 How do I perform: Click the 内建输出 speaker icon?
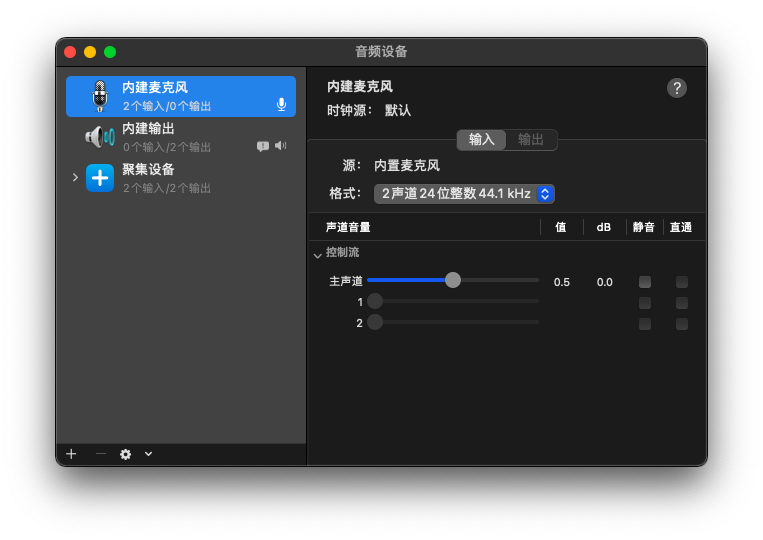coord(99,137)
